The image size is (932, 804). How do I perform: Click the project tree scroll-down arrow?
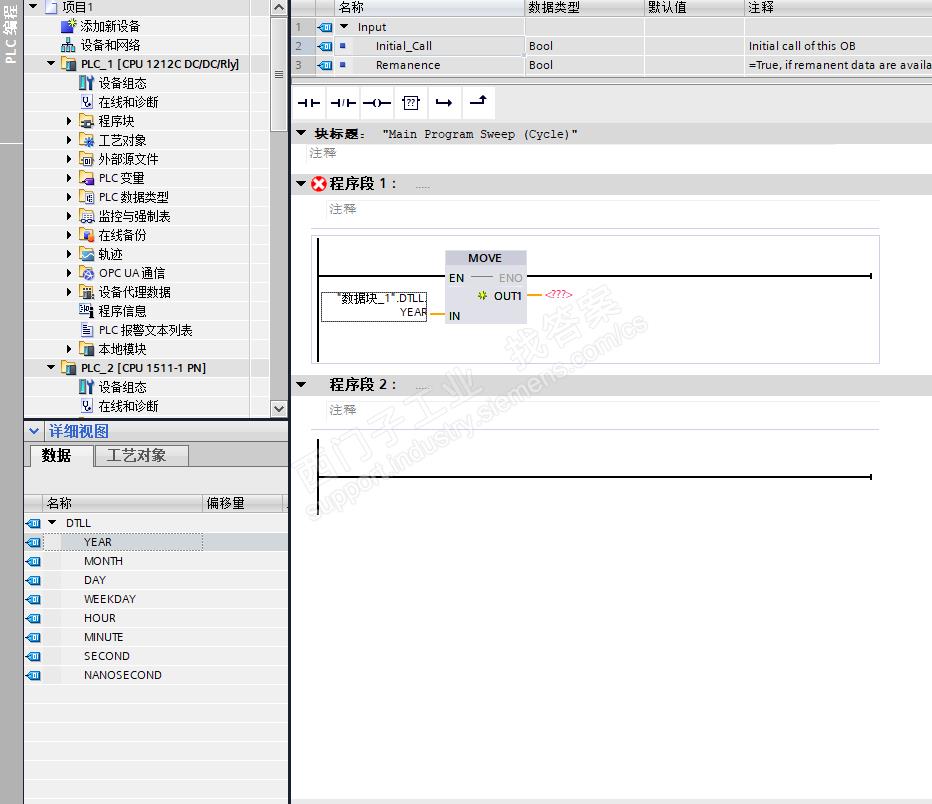279,408
